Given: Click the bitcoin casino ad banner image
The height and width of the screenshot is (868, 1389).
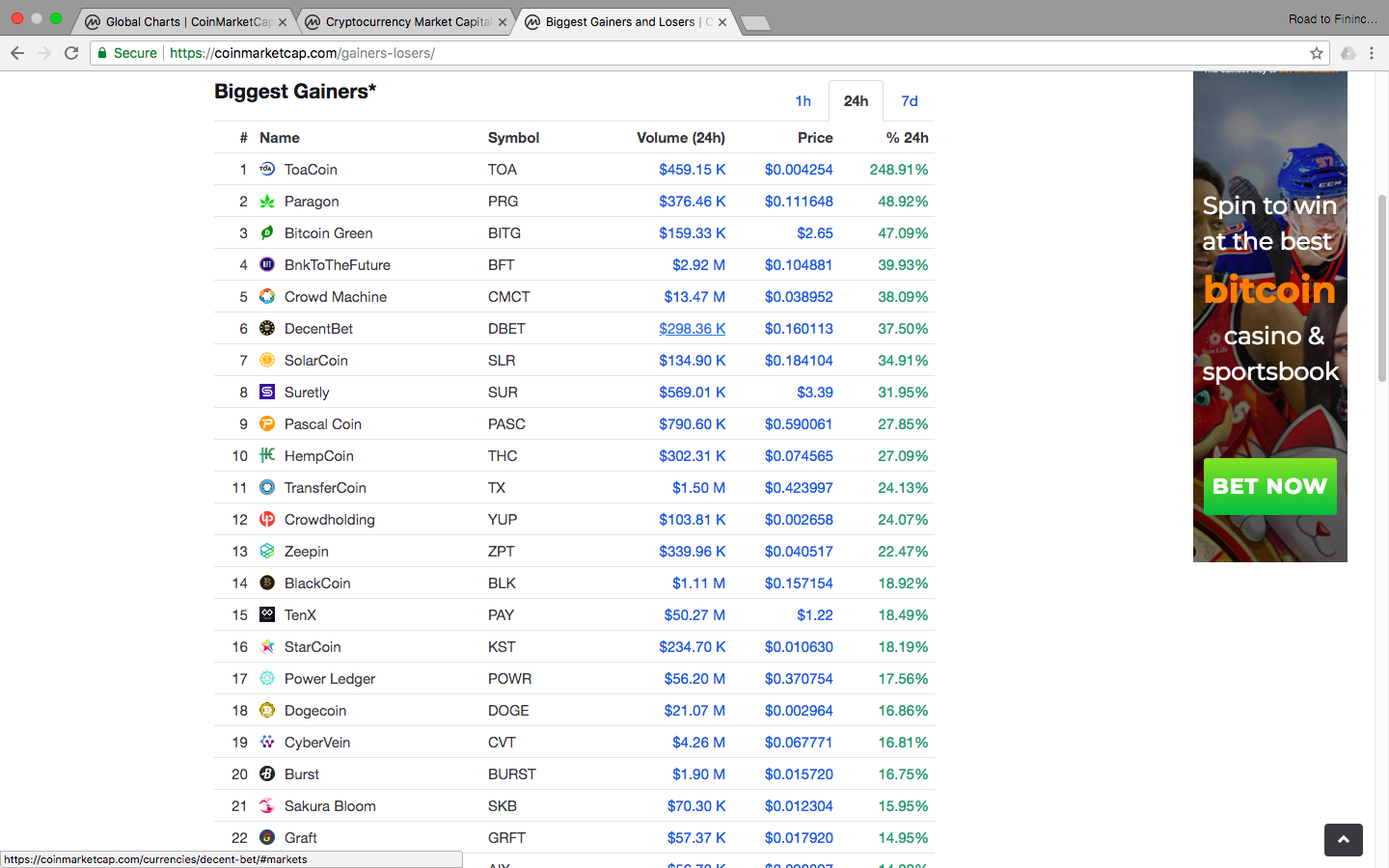Looking at the screenshot, I should pyautogui.click(x=1270, y=315).
